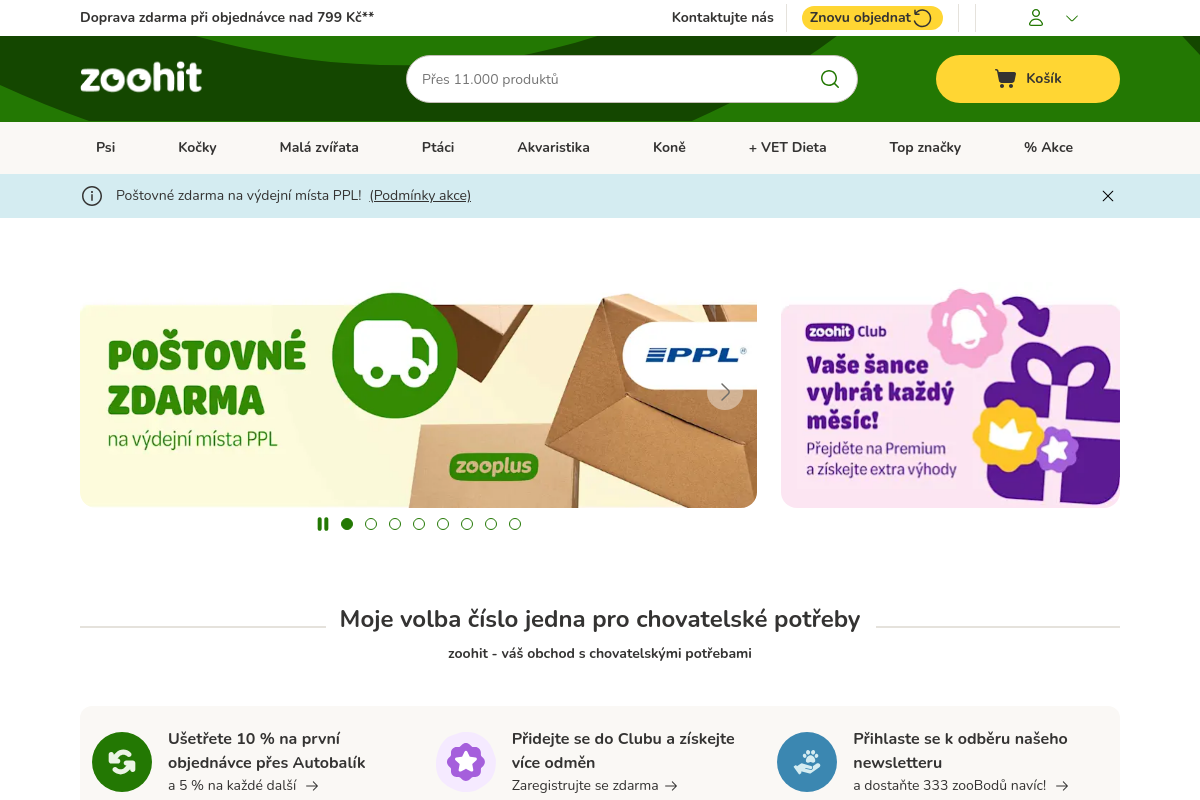Open the Akvaristika category menu

[553, 147]
